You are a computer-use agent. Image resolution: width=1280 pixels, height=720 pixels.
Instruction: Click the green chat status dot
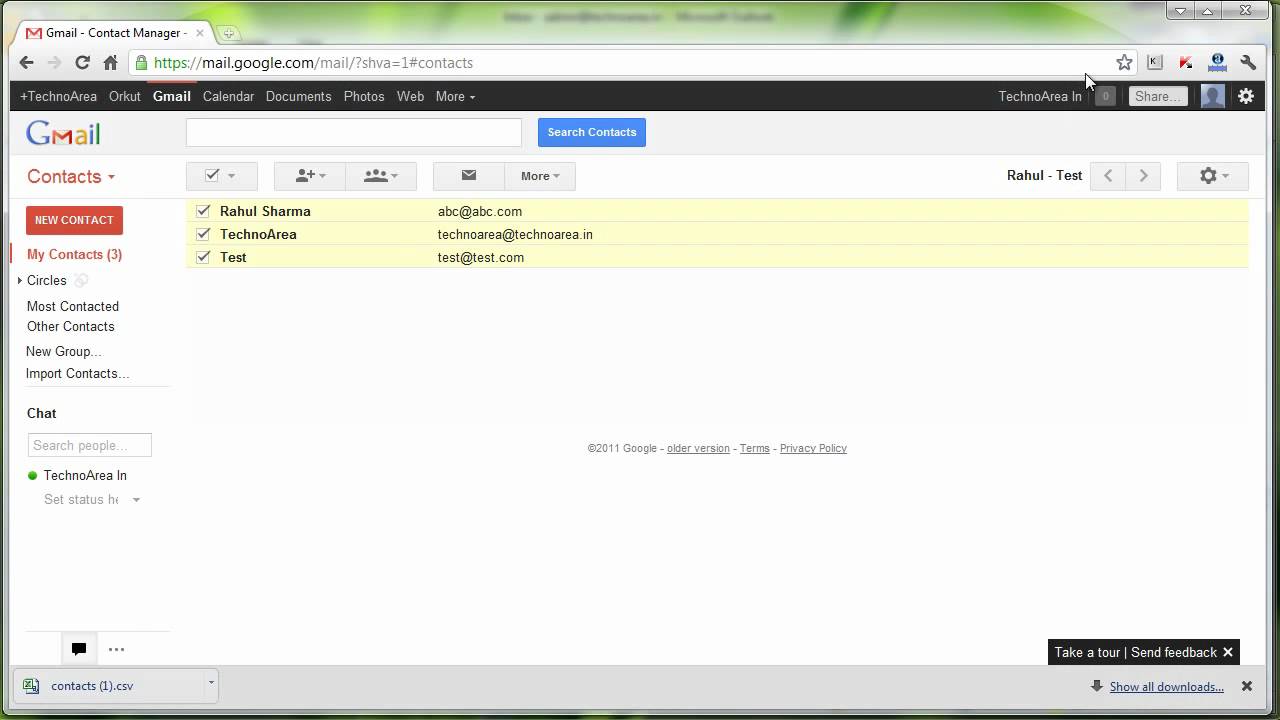[32, 476]
